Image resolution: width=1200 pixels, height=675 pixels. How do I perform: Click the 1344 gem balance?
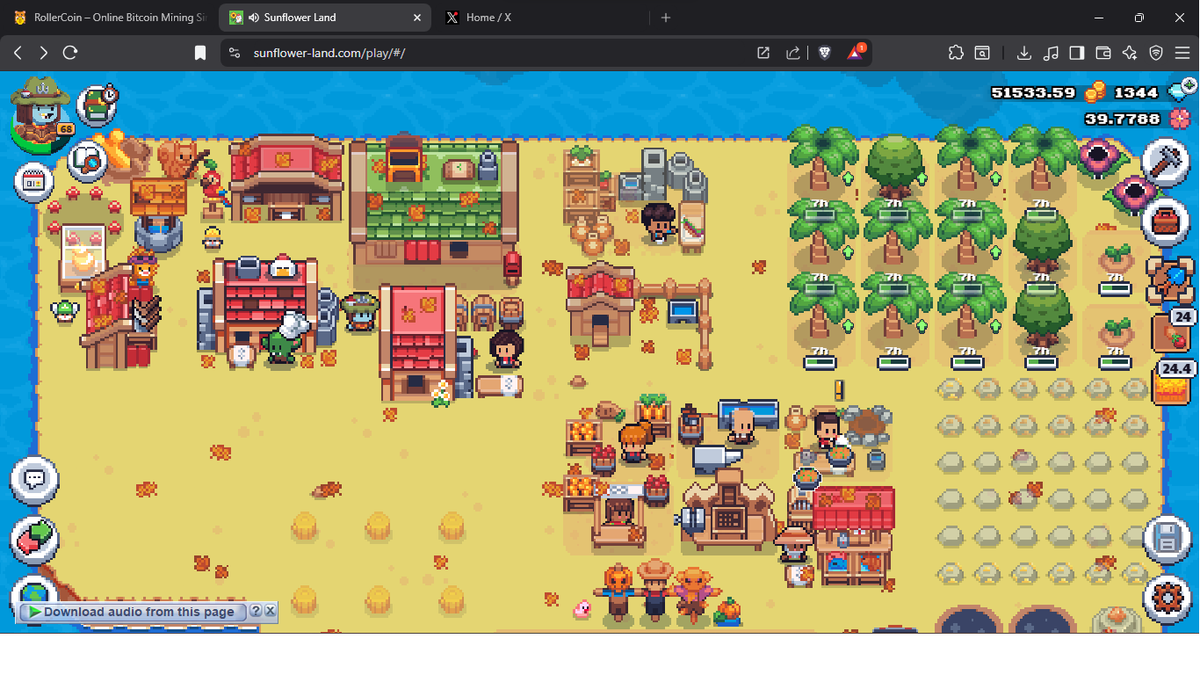click(x=1136, y=93)
